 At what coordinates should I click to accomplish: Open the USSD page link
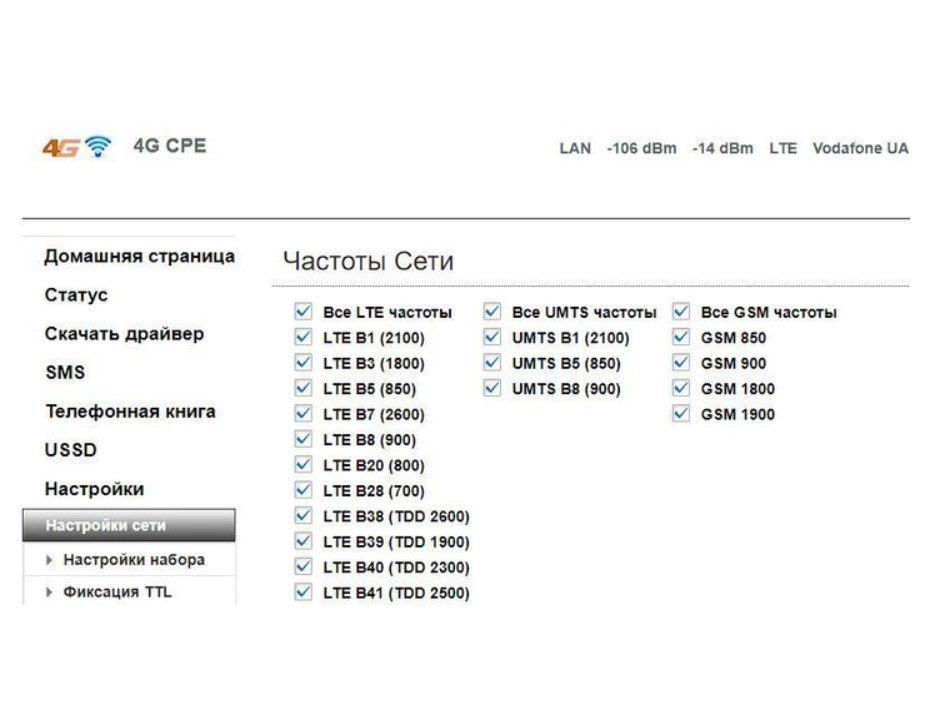click(x=71, y=450)
